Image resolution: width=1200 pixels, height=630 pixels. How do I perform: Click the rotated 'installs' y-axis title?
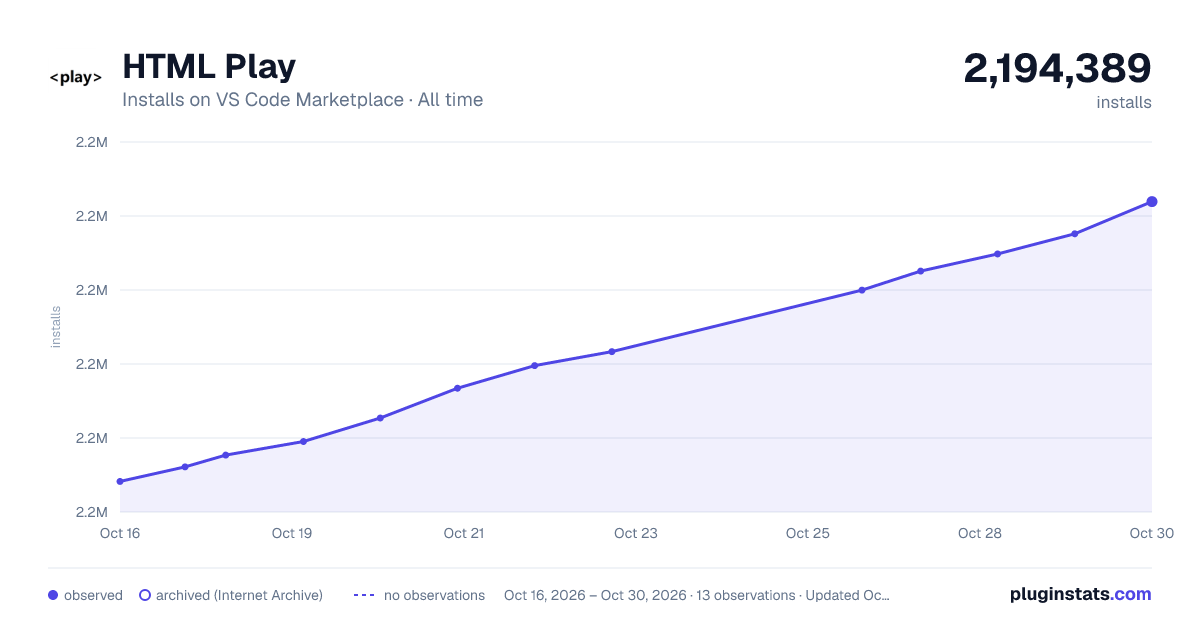(x=56, y=327)
